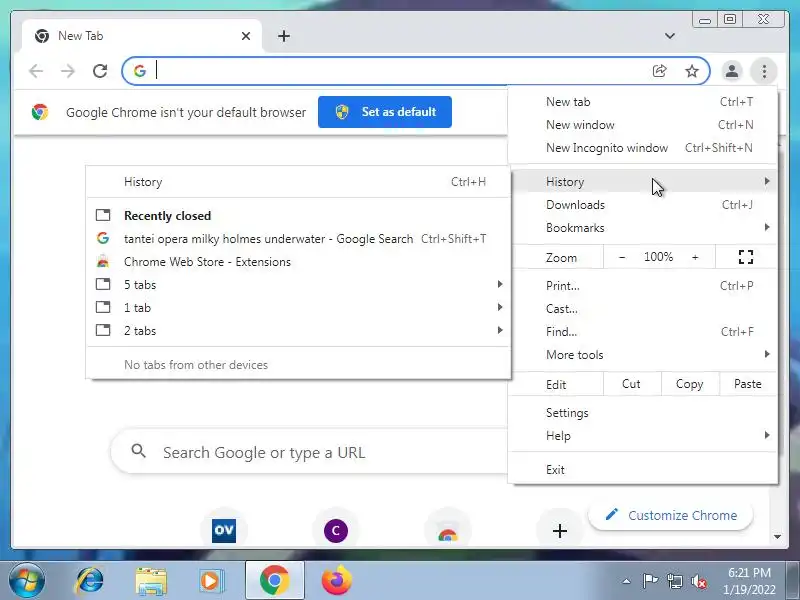Click the three-dot Chrome menu icon

(x=764, y=71)
